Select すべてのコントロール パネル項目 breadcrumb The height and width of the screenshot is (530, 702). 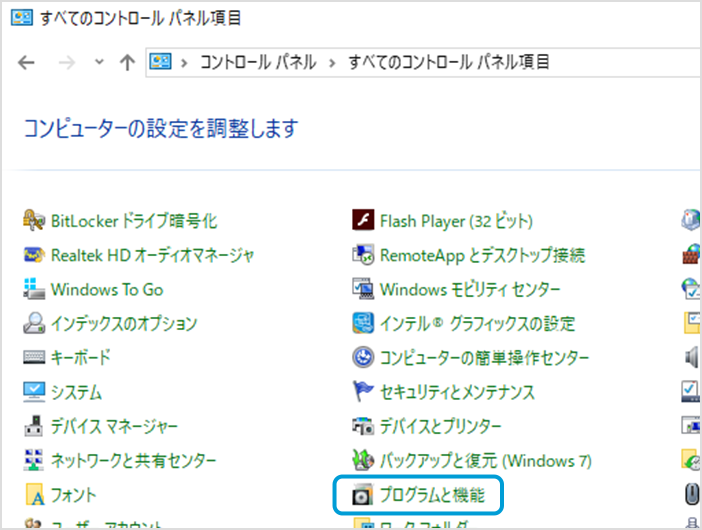click(449, 62)
